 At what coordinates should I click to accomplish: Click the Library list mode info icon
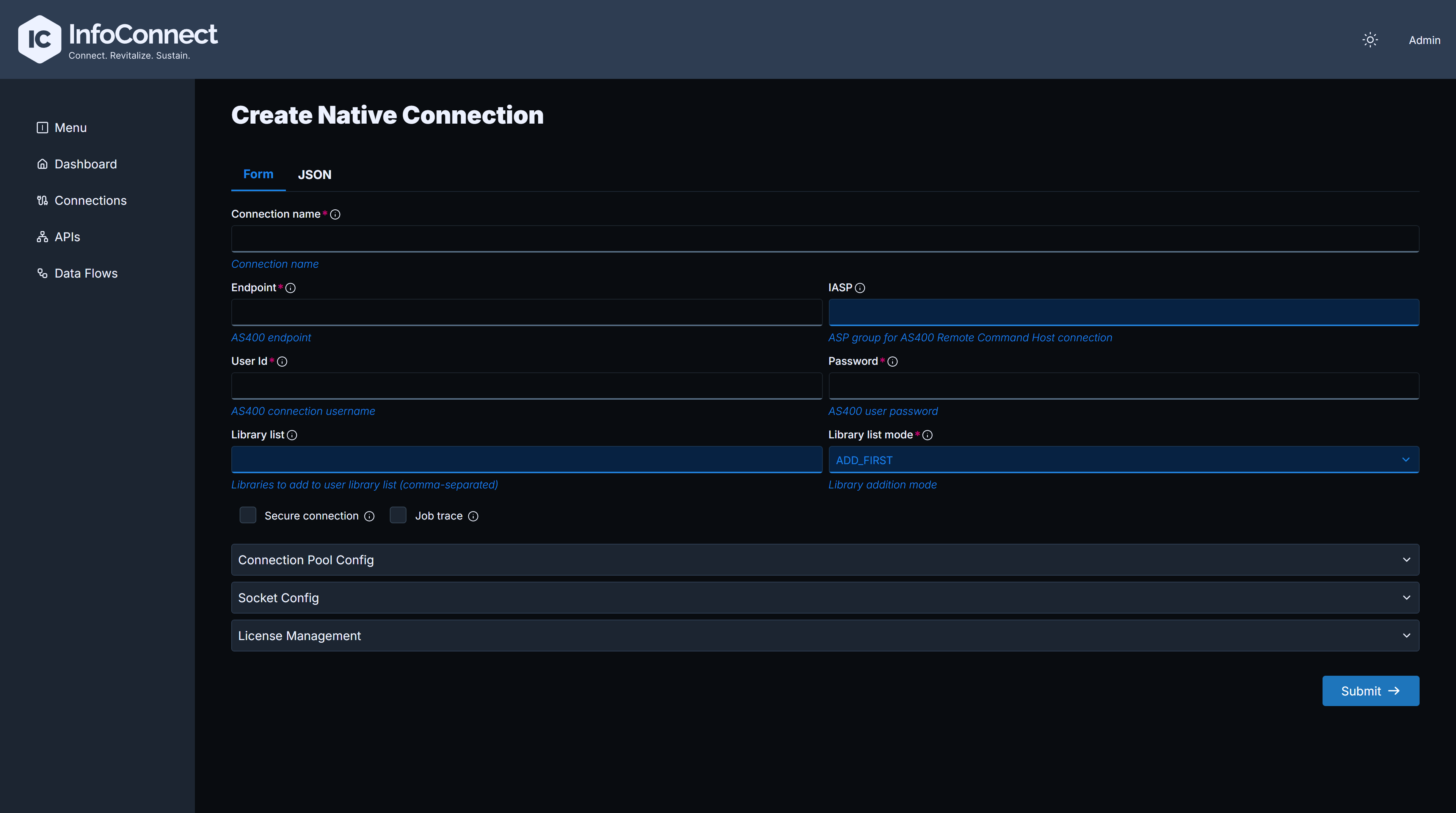click(927, 435)
